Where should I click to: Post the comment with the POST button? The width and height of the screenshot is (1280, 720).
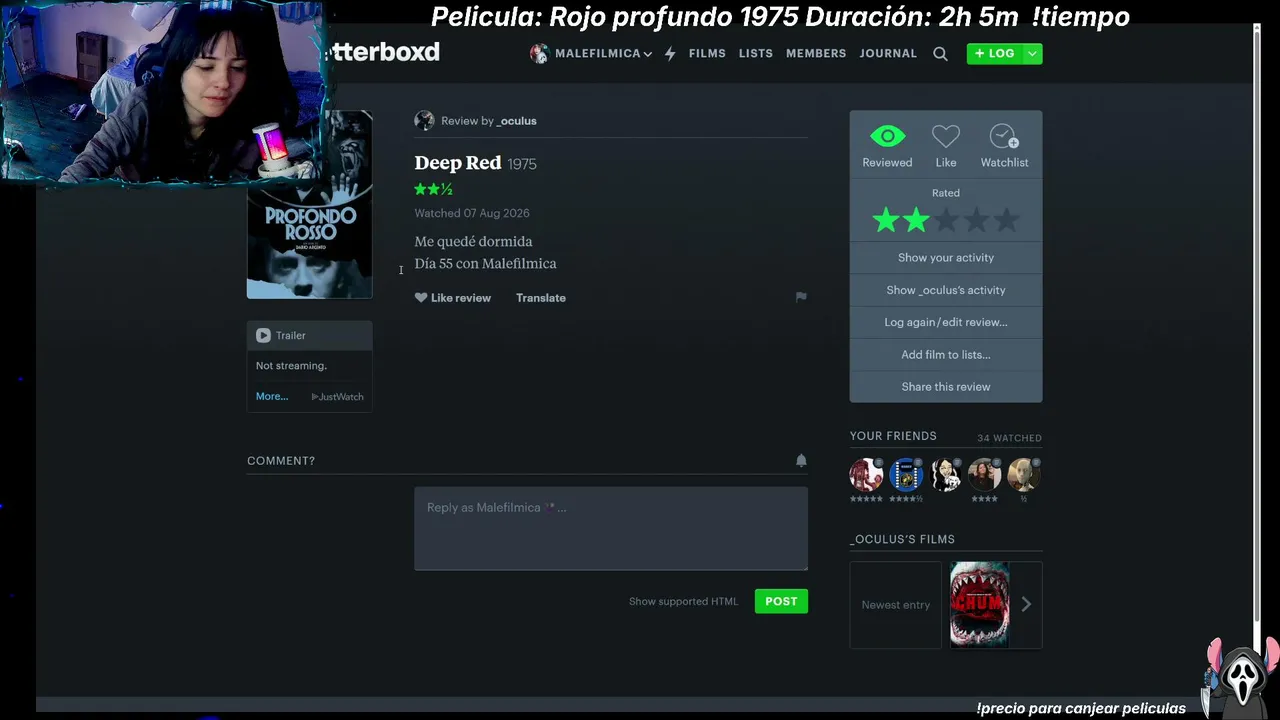(781, 601)
